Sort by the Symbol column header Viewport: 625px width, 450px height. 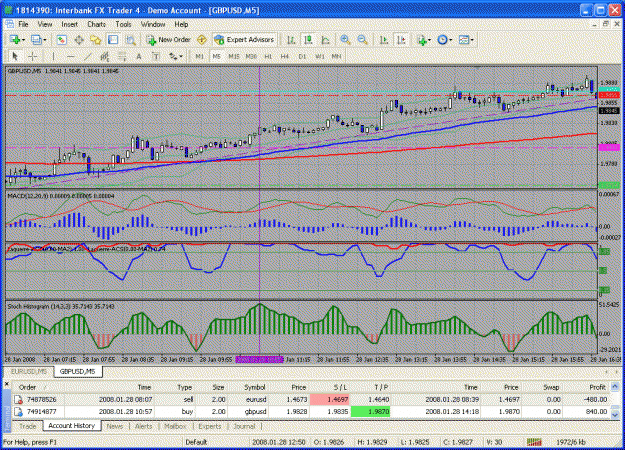click(x=248, y=387)
